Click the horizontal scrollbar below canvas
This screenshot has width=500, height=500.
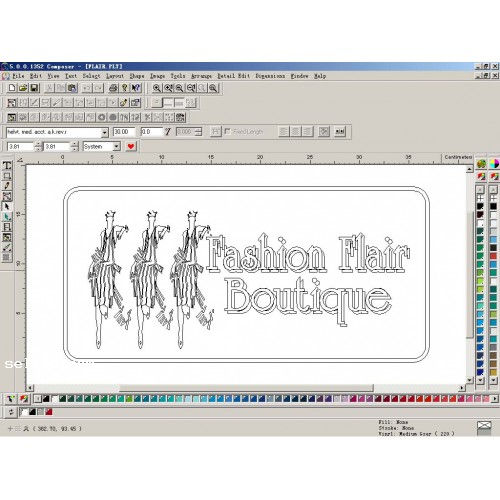click(245, 388)
